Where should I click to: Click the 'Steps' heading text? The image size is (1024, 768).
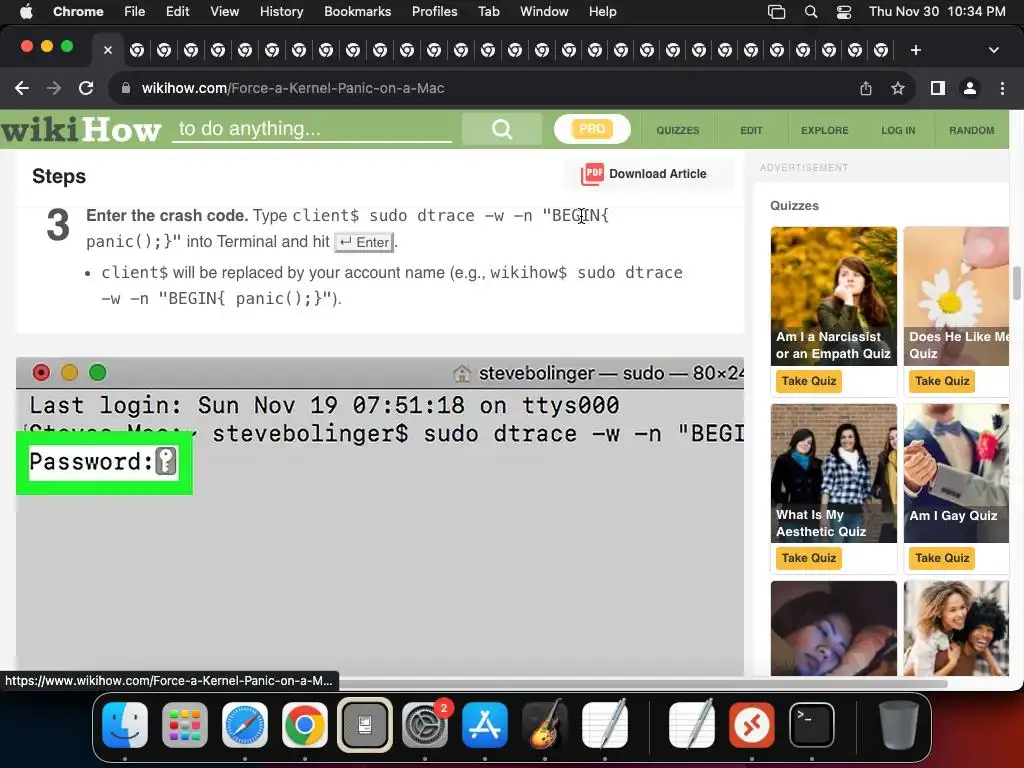click(x=59, y=176)
